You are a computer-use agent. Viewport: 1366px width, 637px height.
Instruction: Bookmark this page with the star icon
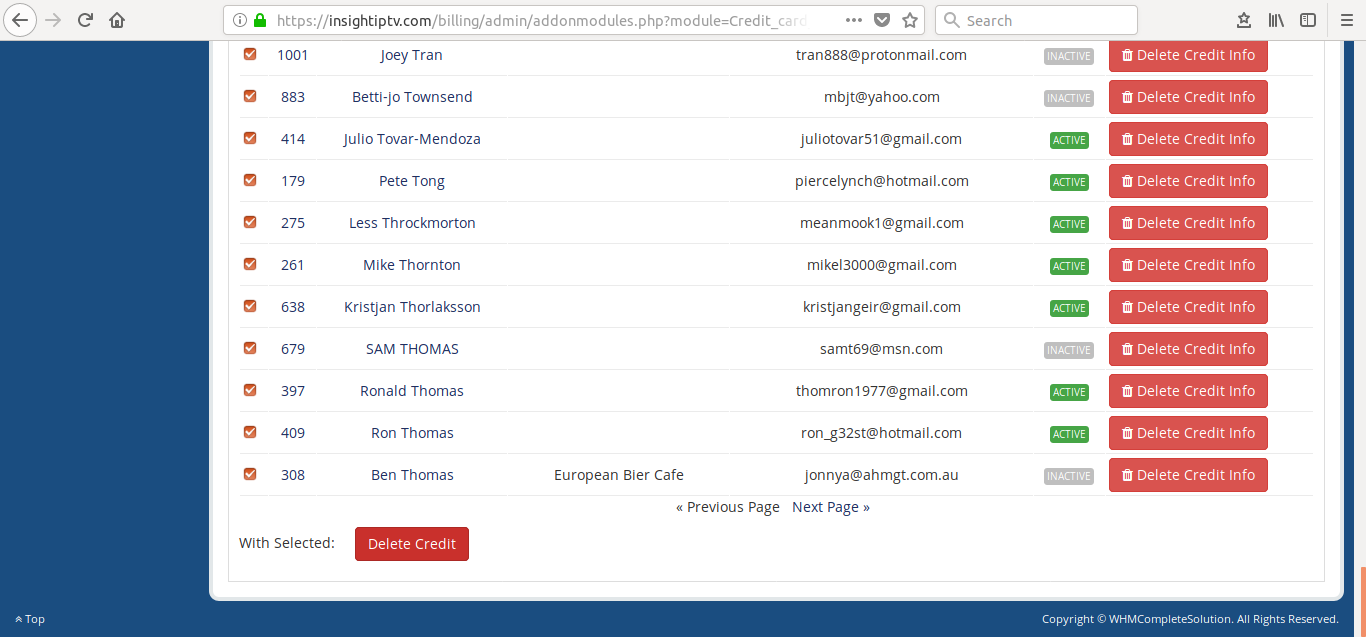[910, 20]
